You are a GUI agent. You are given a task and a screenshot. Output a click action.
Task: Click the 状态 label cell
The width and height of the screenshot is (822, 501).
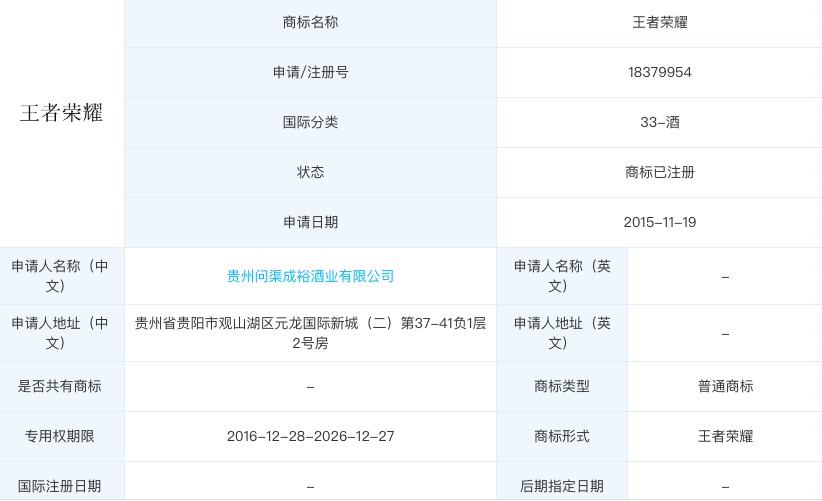point(310,172)
